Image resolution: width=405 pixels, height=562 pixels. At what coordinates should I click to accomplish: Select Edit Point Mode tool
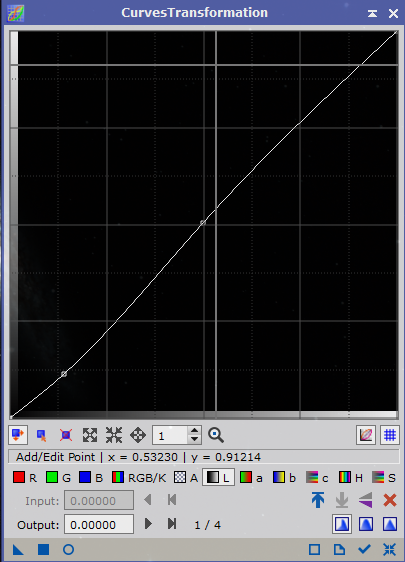point(18,435)
